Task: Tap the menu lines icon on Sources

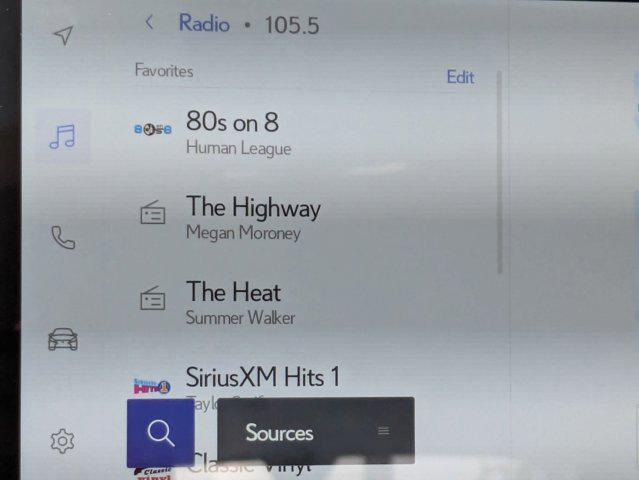Action: pyautogui.click(x=383, y=431)
